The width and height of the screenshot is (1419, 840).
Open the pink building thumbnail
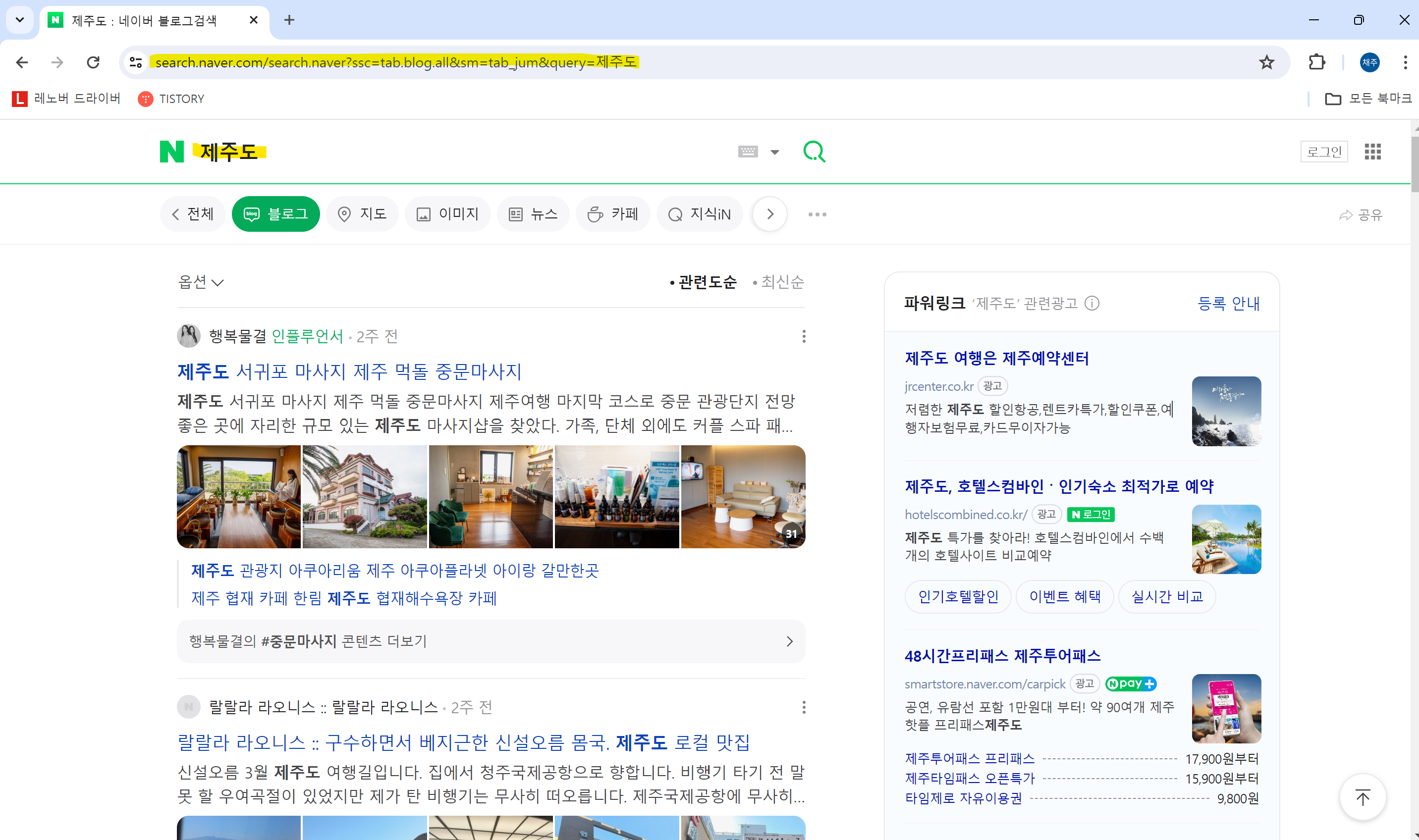365,496
